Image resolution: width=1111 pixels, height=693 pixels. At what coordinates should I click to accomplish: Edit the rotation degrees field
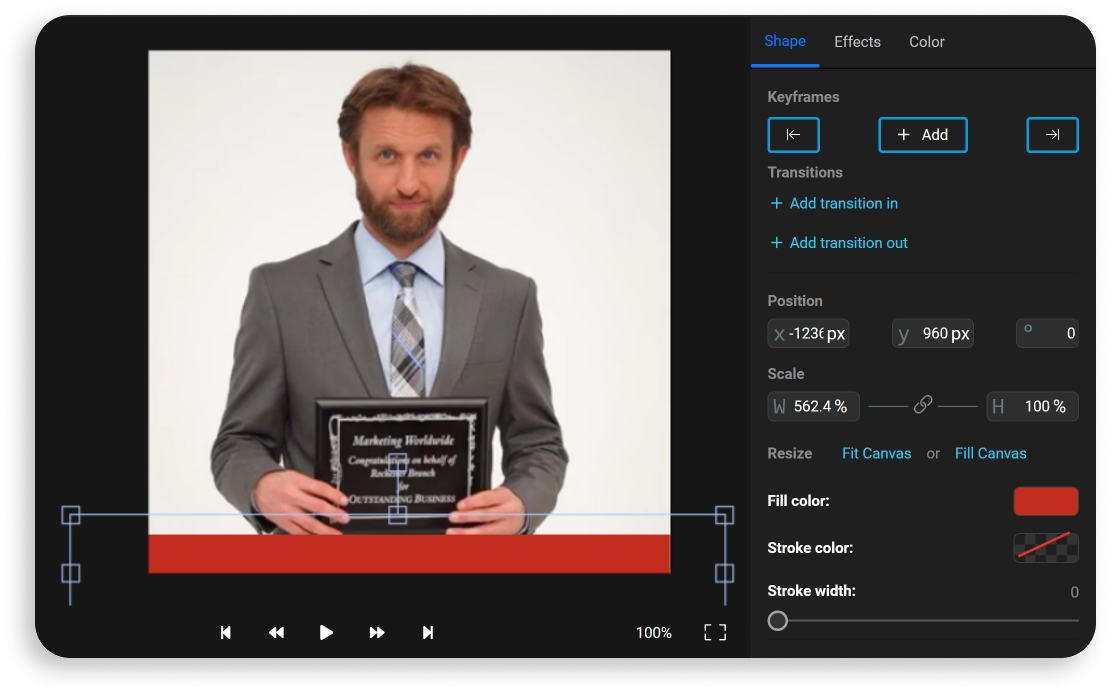(1047, 334)
